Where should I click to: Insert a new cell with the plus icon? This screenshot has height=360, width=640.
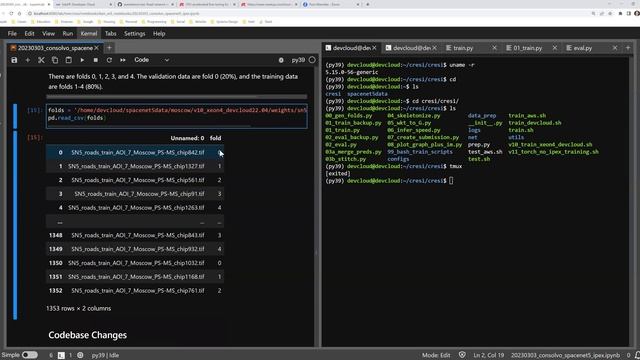click(x=28, y=60)
